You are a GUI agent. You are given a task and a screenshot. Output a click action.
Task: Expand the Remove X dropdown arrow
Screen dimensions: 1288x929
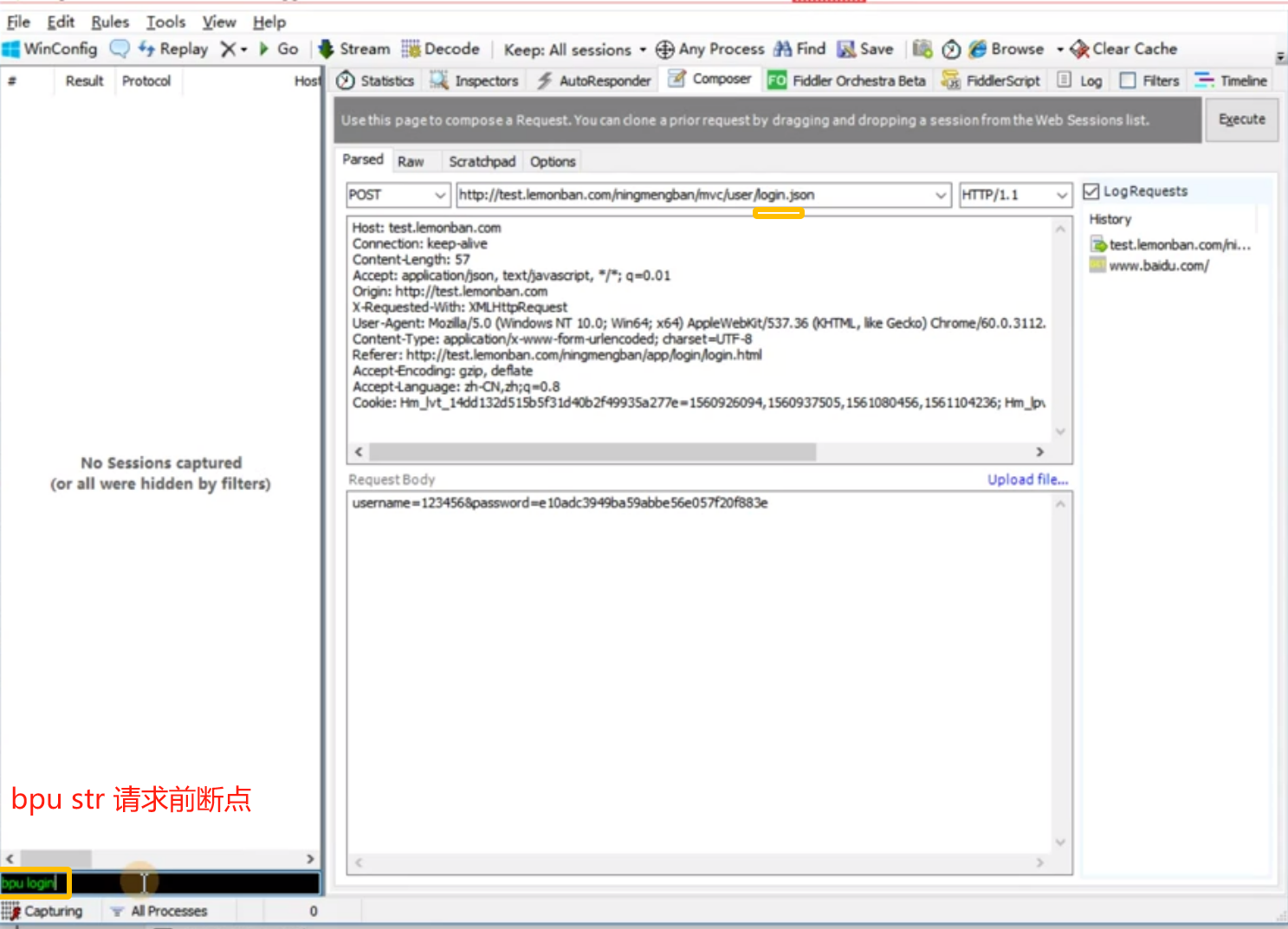pos(243,49)
